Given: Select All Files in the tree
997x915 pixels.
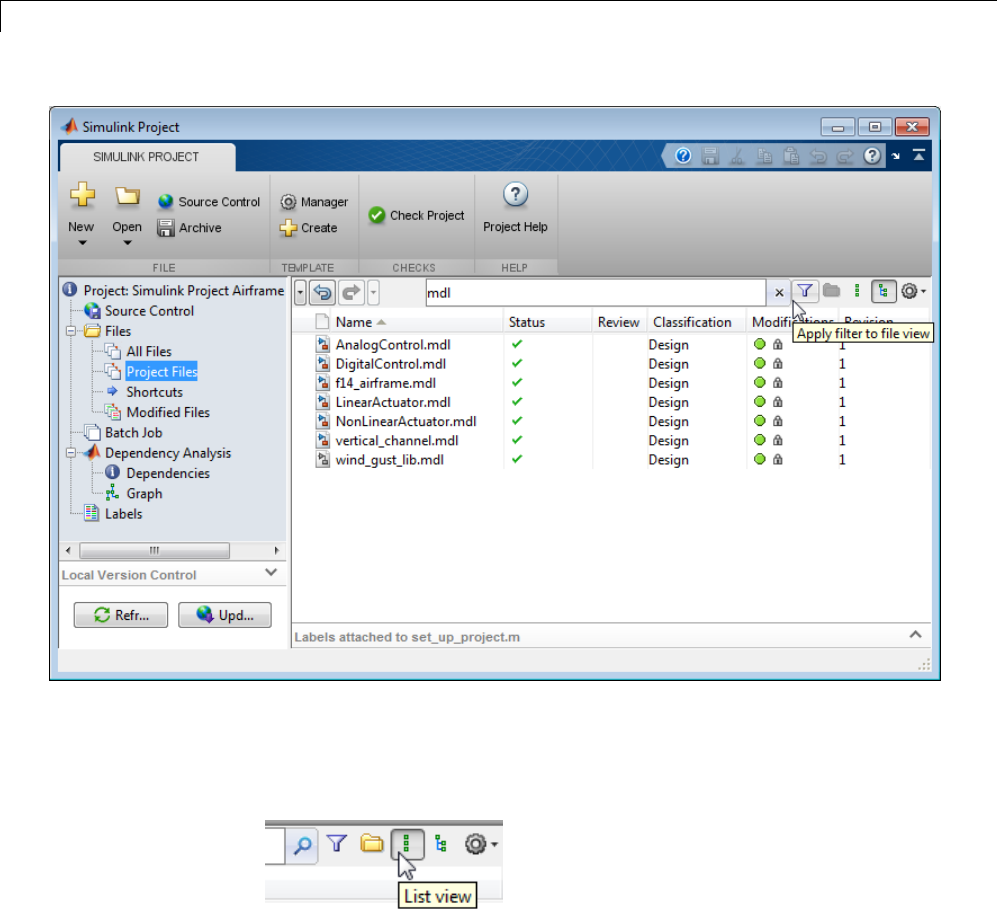Looking at the screenshot, I should (149, 352).
